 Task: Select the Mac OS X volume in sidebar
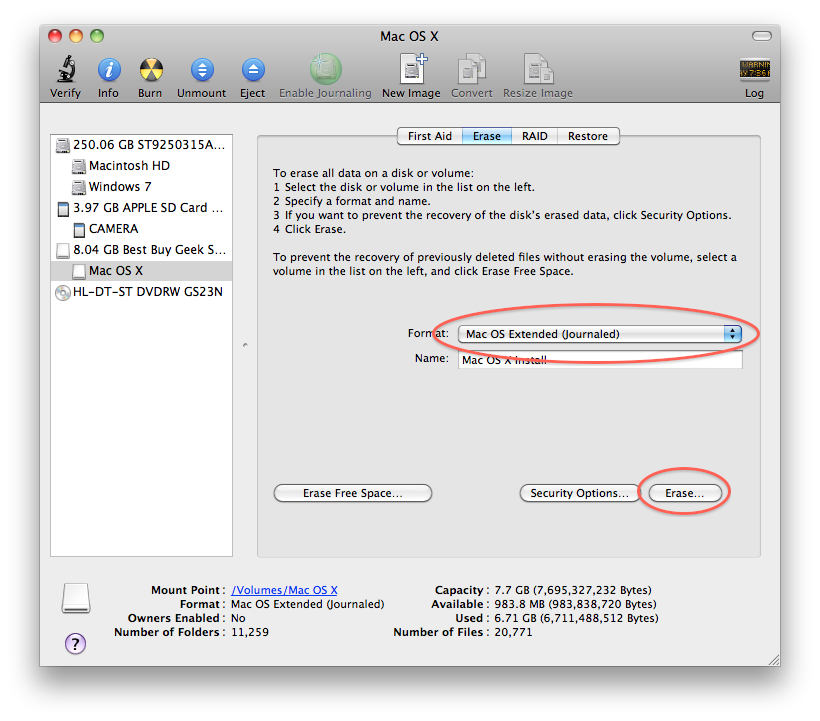(141, 271)
